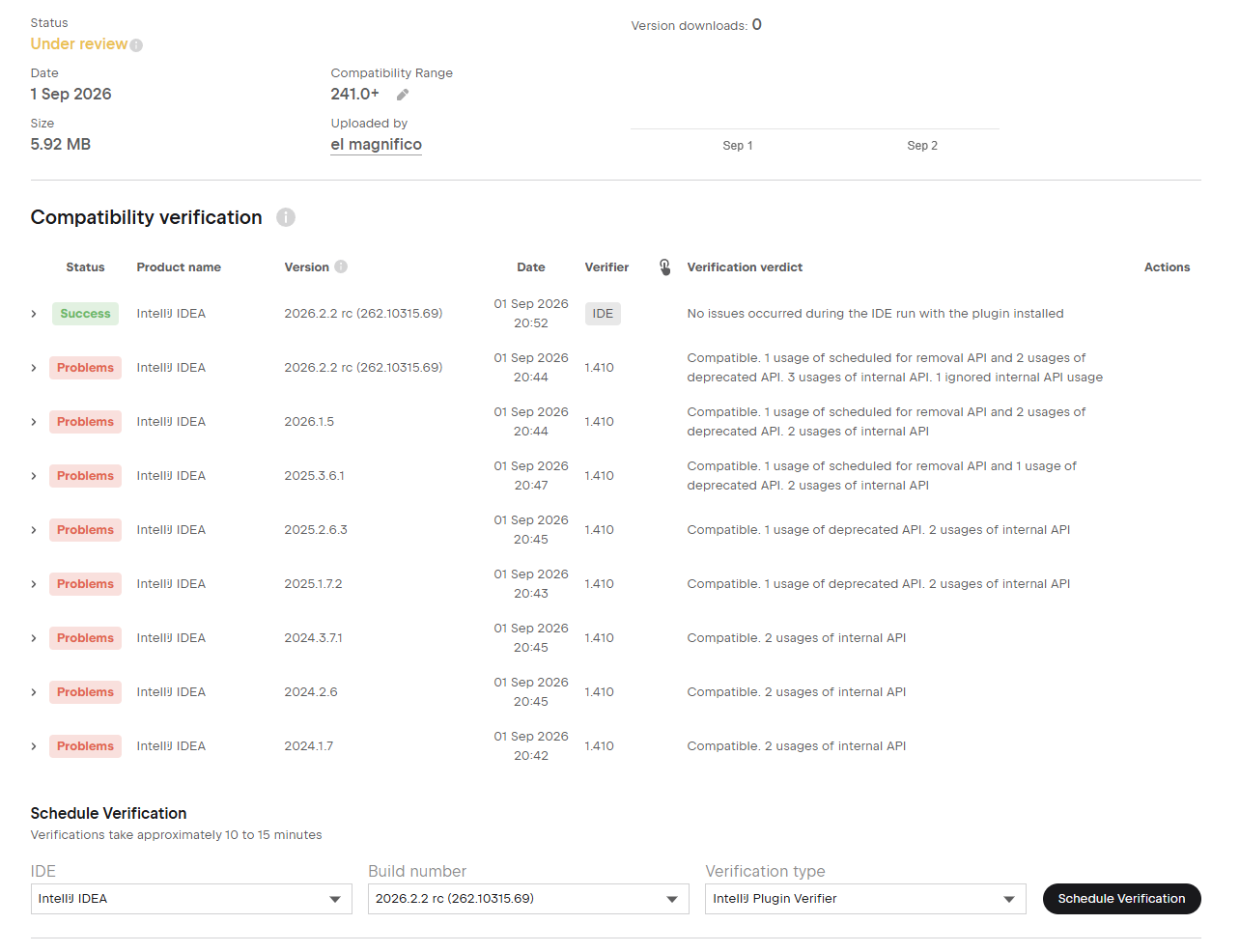The height and width of the screenshot is (952, 1240).
Task: Expand the IntelliJ IDEA 2025.3.6.1 row
Action: click(x=34, y=476)
